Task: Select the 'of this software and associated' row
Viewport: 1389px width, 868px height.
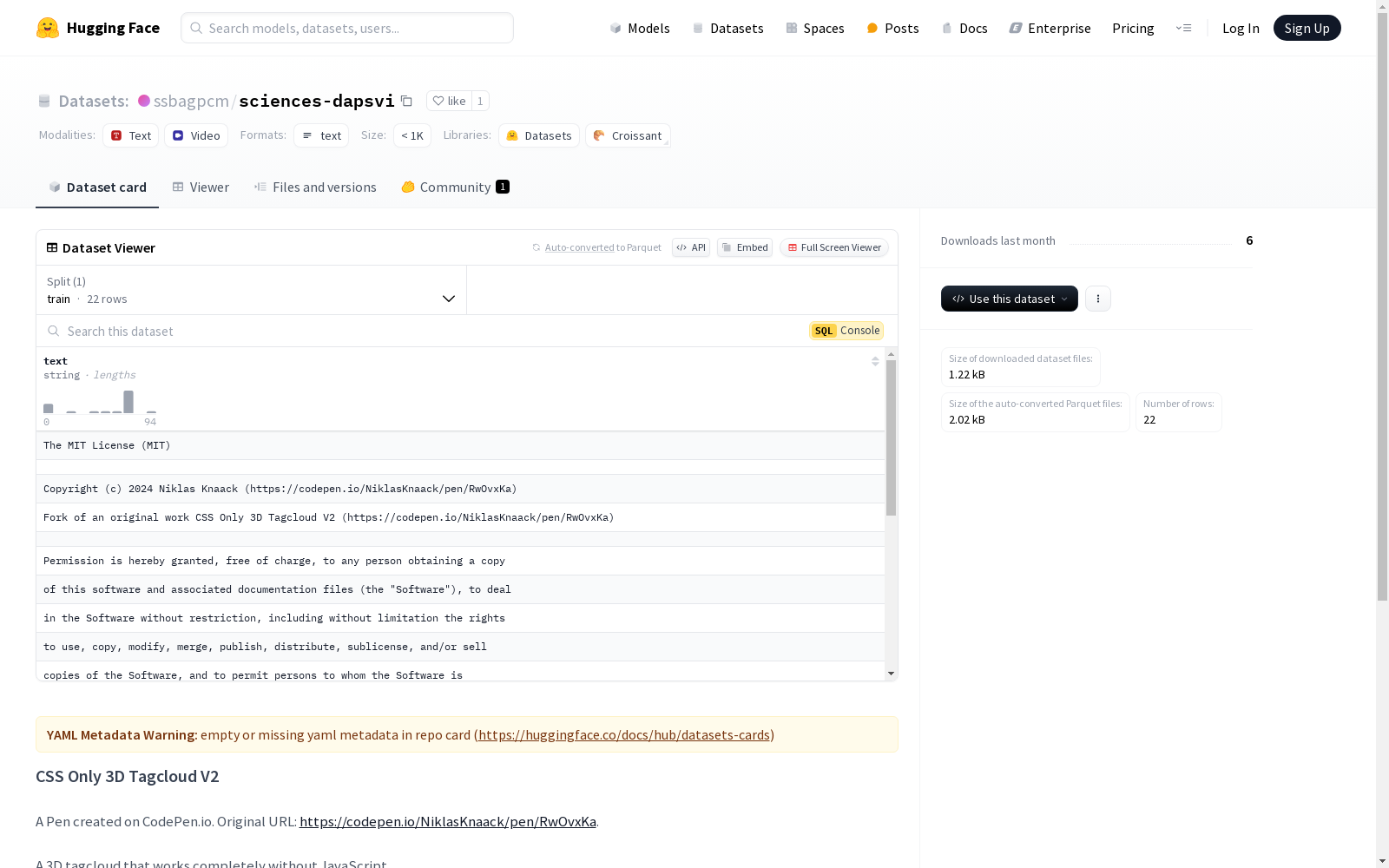Action: (460, 589)
